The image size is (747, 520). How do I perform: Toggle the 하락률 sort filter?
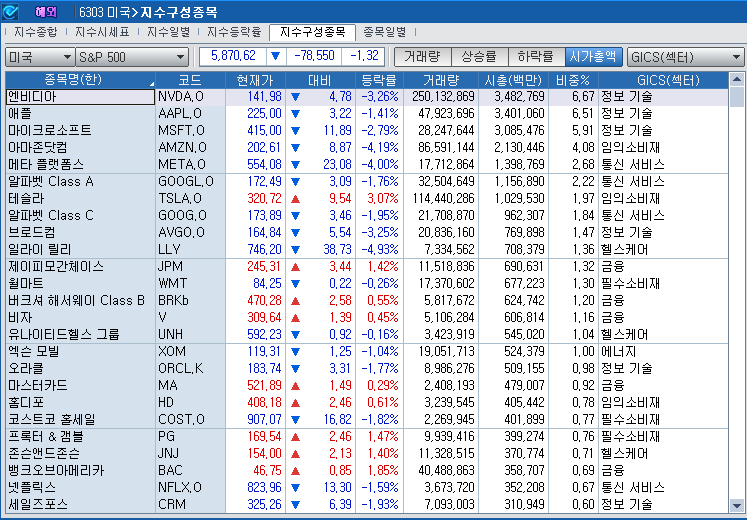536,56
